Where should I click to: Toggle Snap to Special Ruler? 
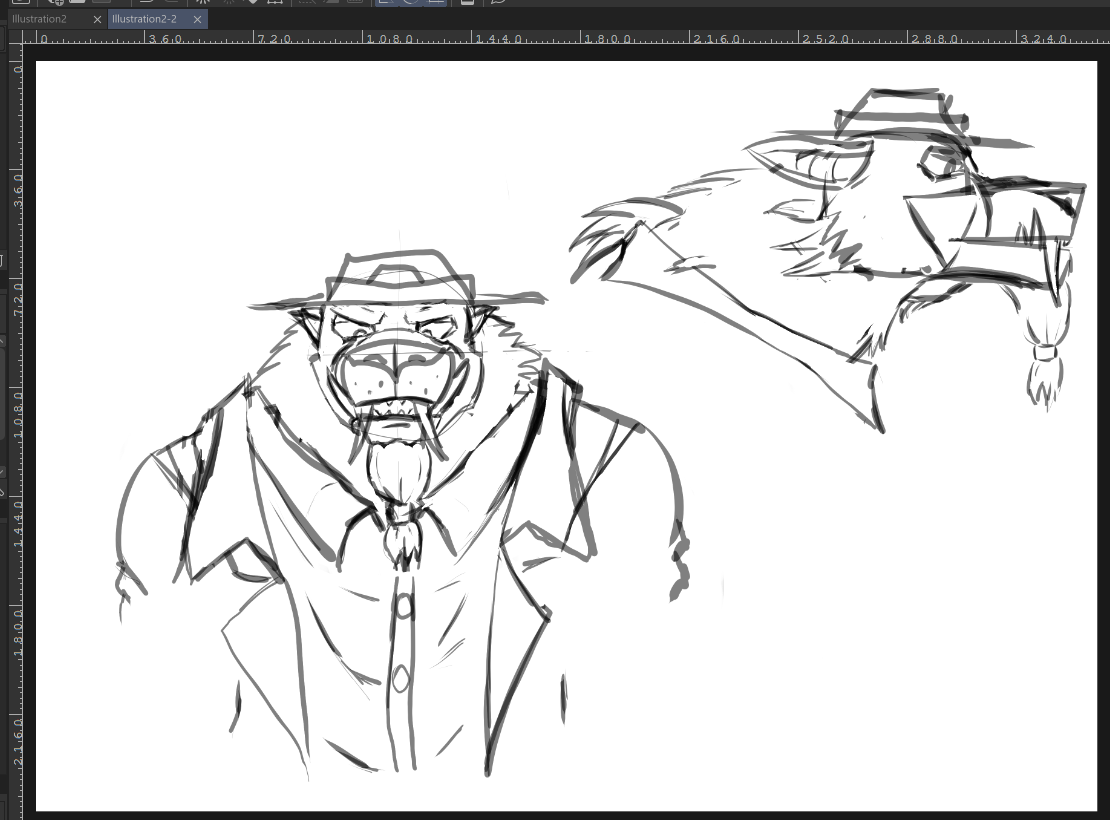tap(410, 2)
